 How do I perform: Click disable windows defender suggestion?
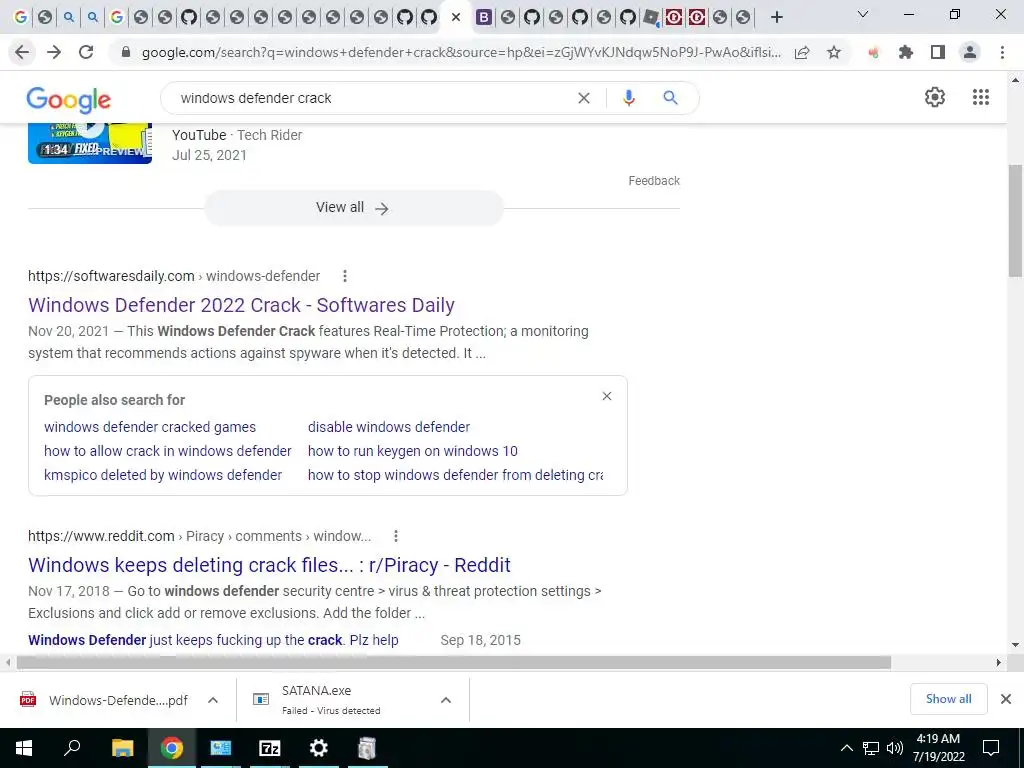389,427
